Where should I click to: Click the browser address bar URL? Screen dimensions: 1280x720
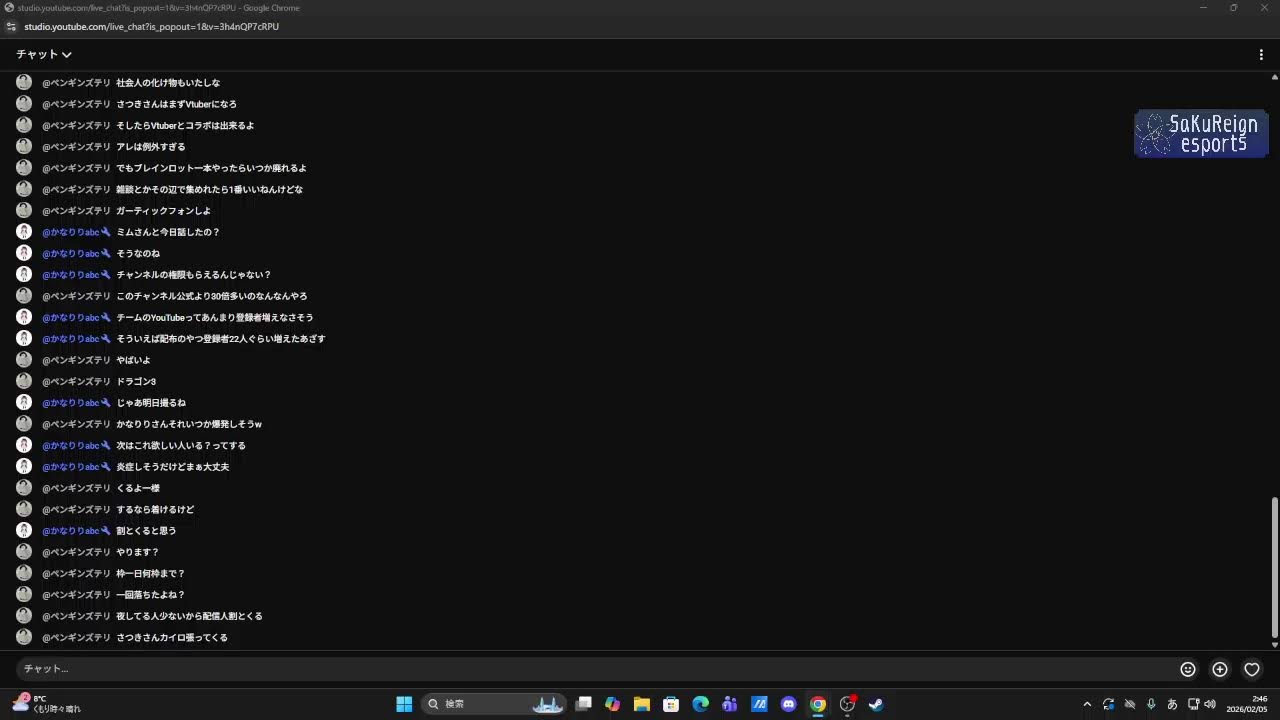pos(152,27)
